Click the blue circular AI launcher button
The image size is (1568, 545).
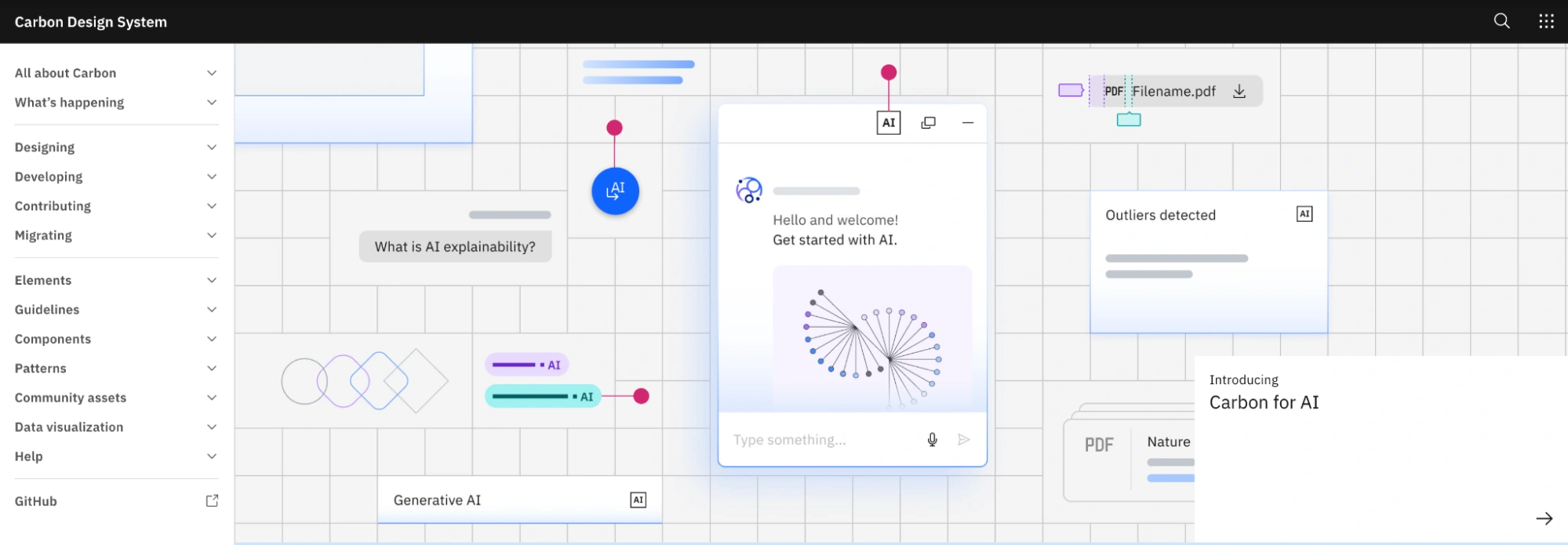coord(615,191)
